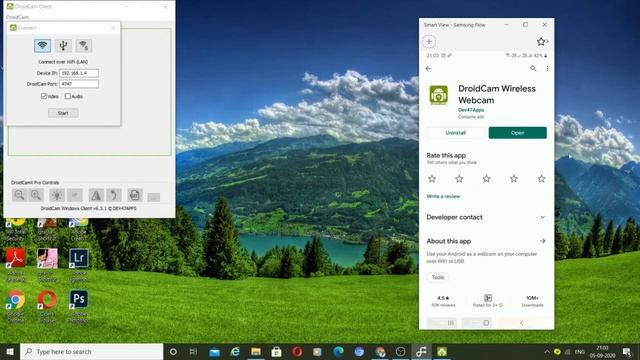The height and width of the screenshot is (360, 640).
Task: Rate the app one star
Action: click(432, 179)
